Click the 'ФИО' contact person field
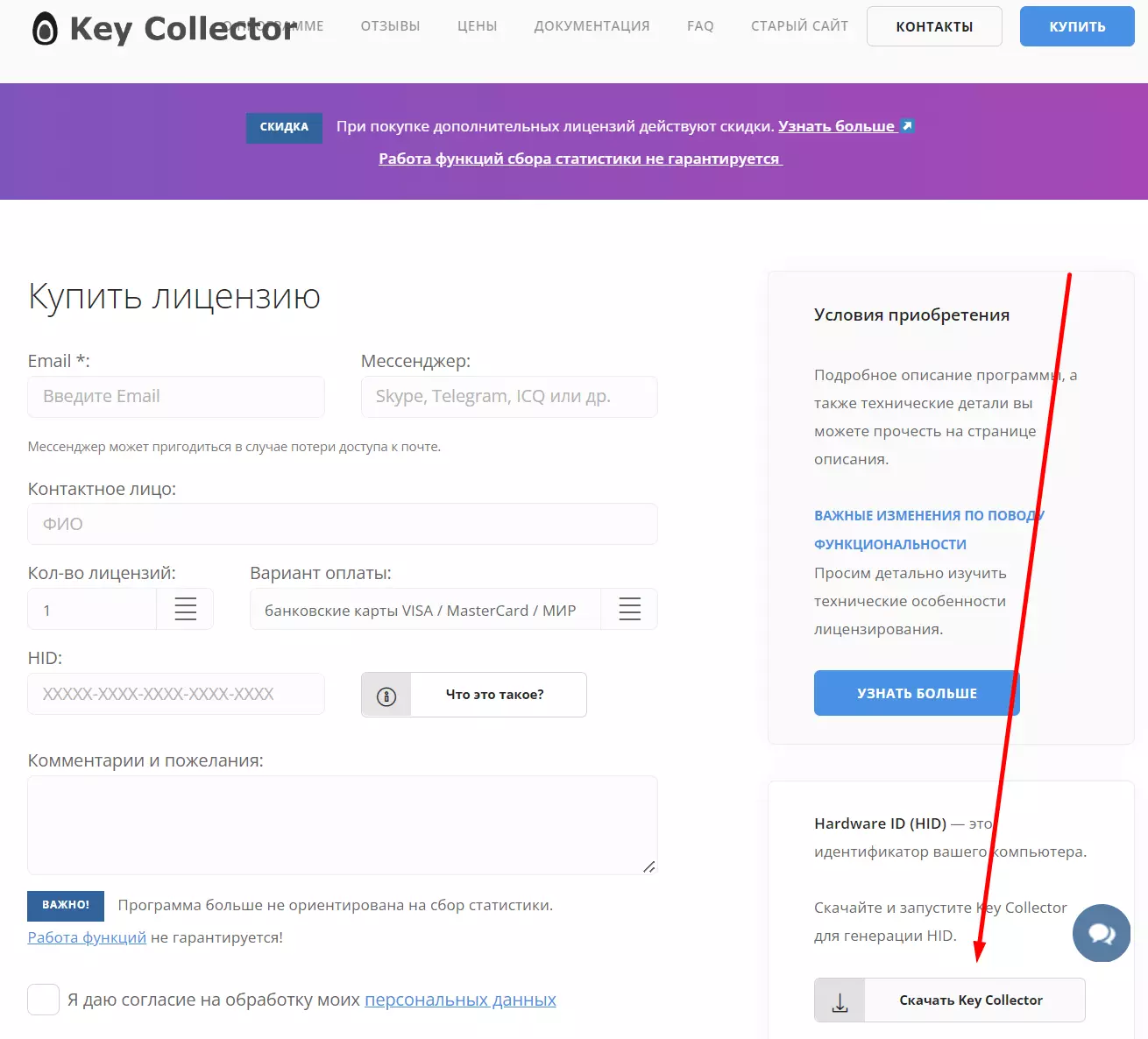The width and height of the screenshot is (1148, 1039). (x=343, y=524)
